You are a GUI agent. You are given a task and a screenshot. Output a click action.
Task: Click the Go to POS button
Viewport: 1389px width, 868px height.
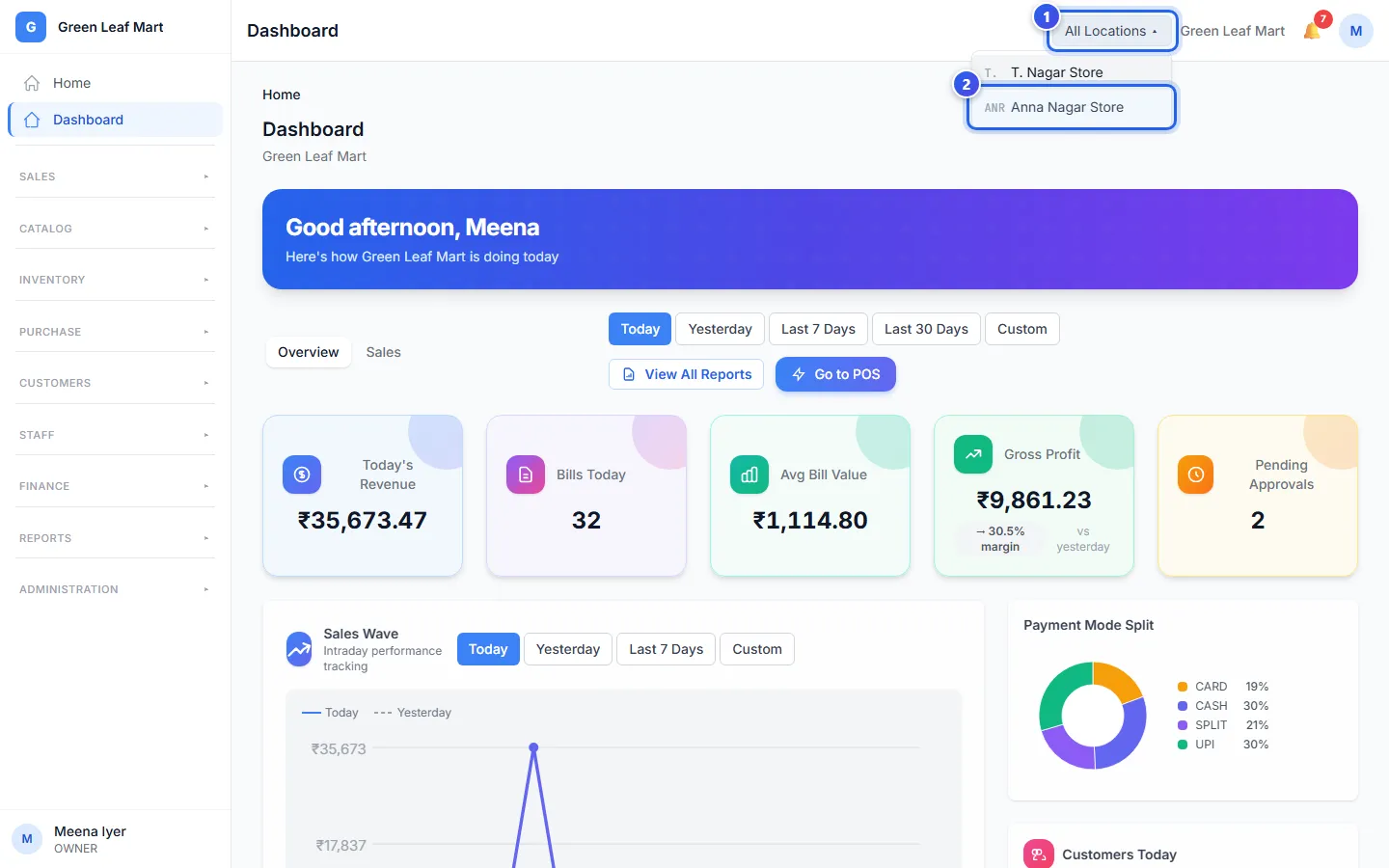point(835,374)
